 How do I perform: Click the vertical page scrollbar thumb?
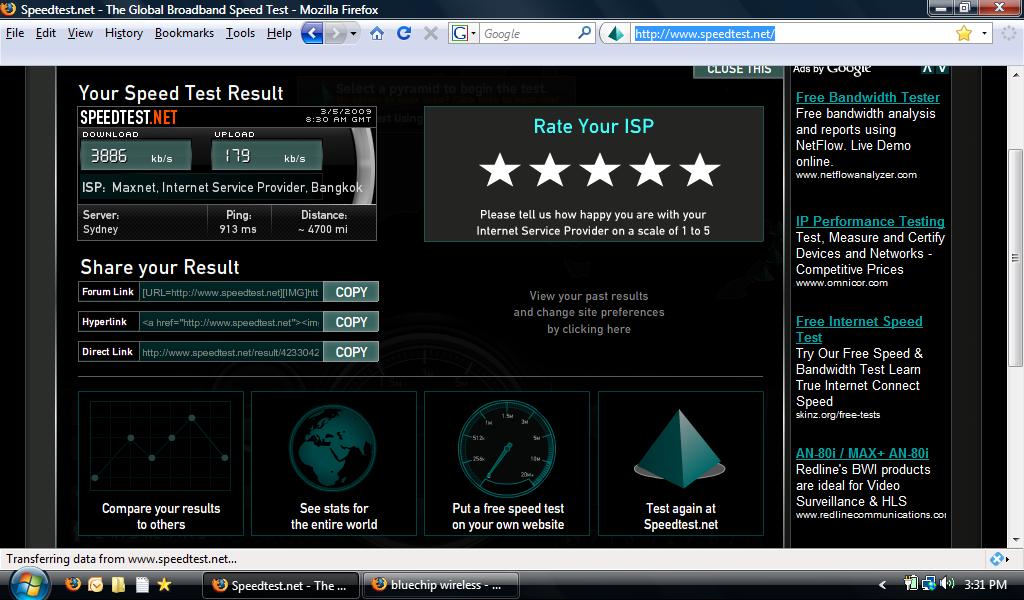click(x=1015, y=258)
